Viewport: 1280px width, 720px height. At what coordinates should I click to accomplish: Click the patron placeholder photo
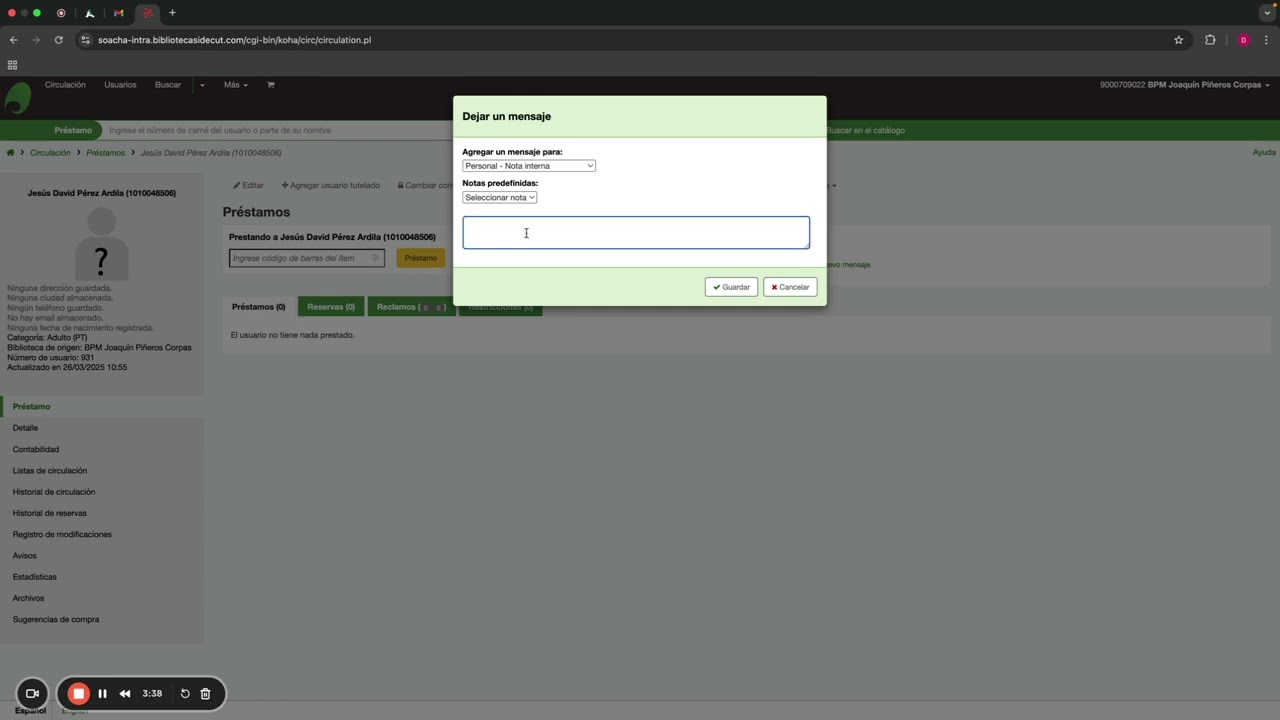(101, 243)
